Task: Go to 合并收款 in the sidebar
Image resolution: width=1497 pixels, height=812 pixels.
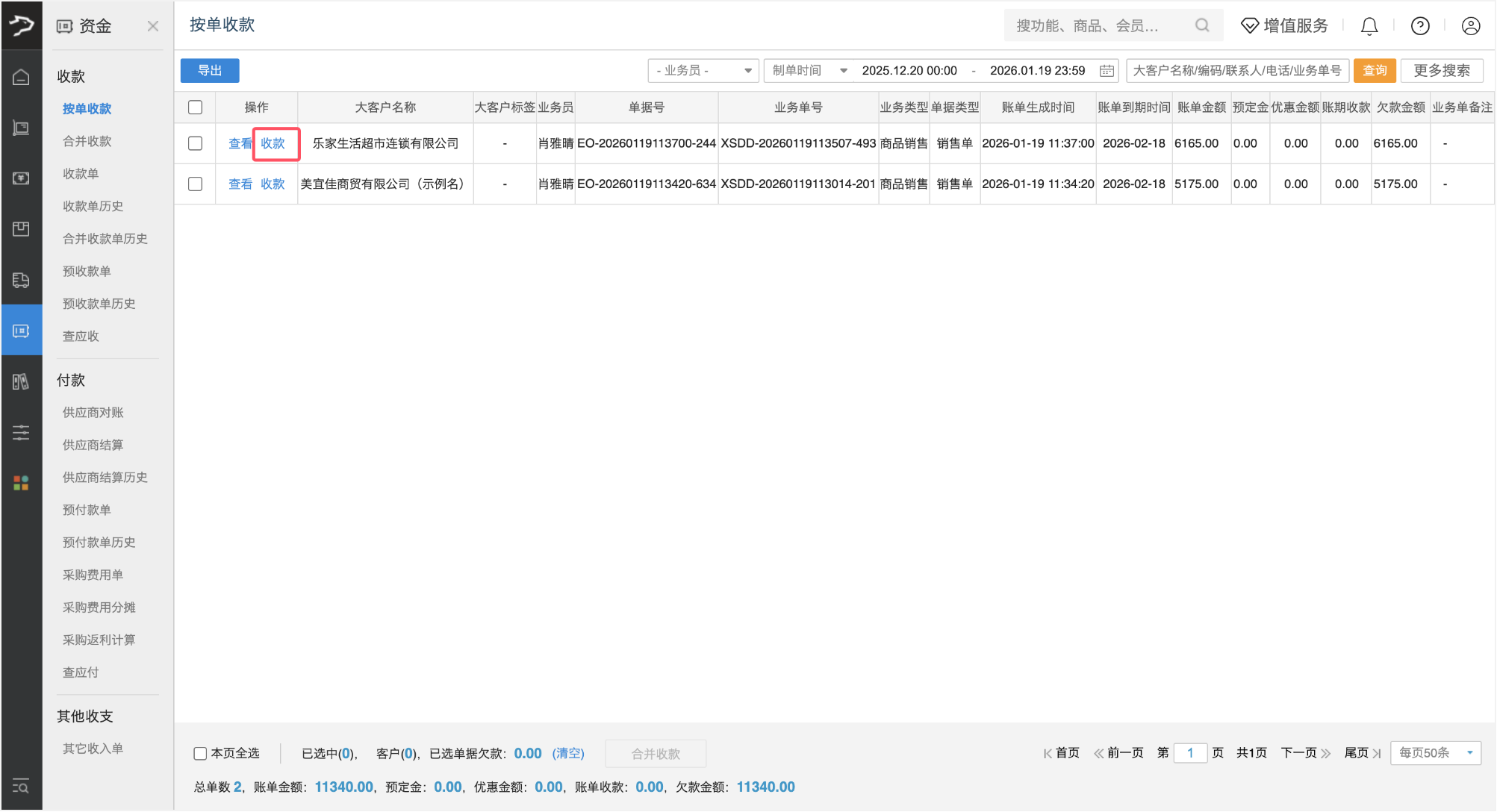Action: (87, 141)
